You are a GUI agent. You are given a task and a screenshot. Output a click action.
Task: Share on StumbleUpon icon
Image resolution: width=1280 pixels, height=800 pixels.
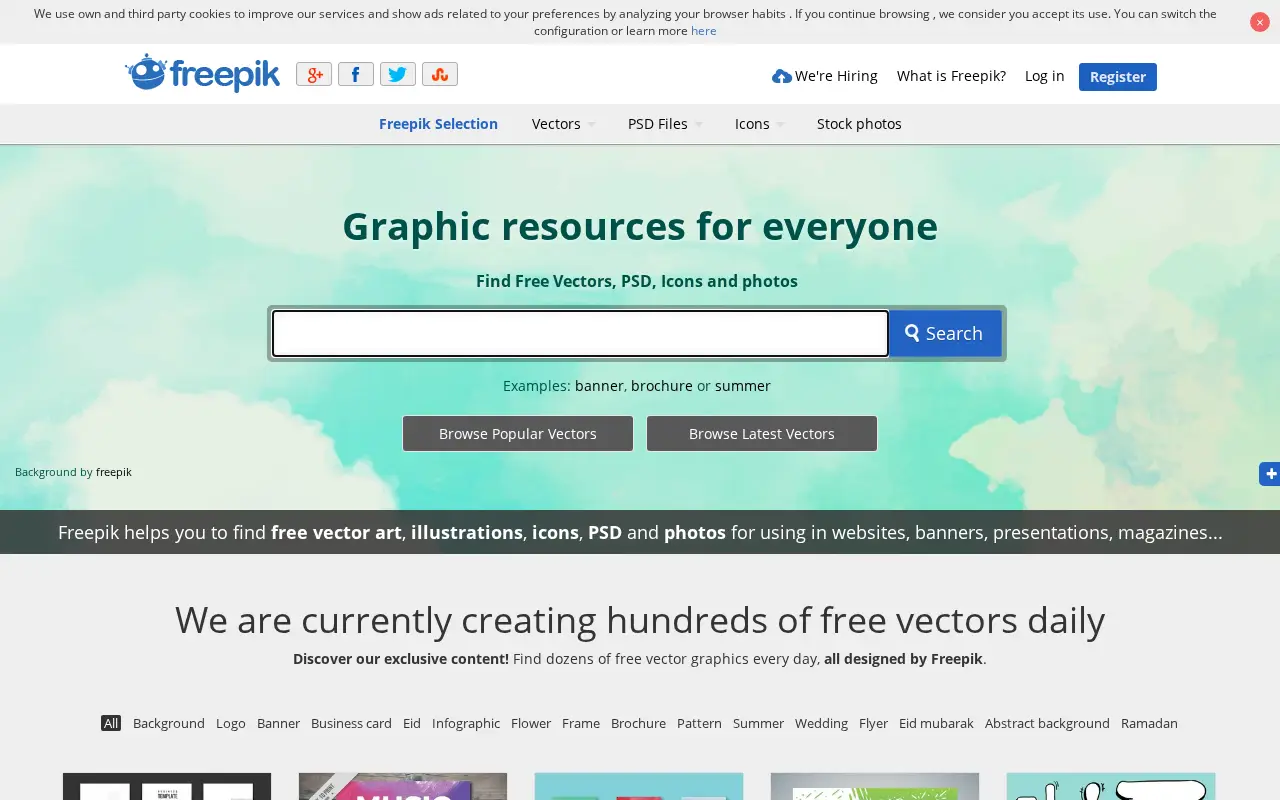click(440, 74)
